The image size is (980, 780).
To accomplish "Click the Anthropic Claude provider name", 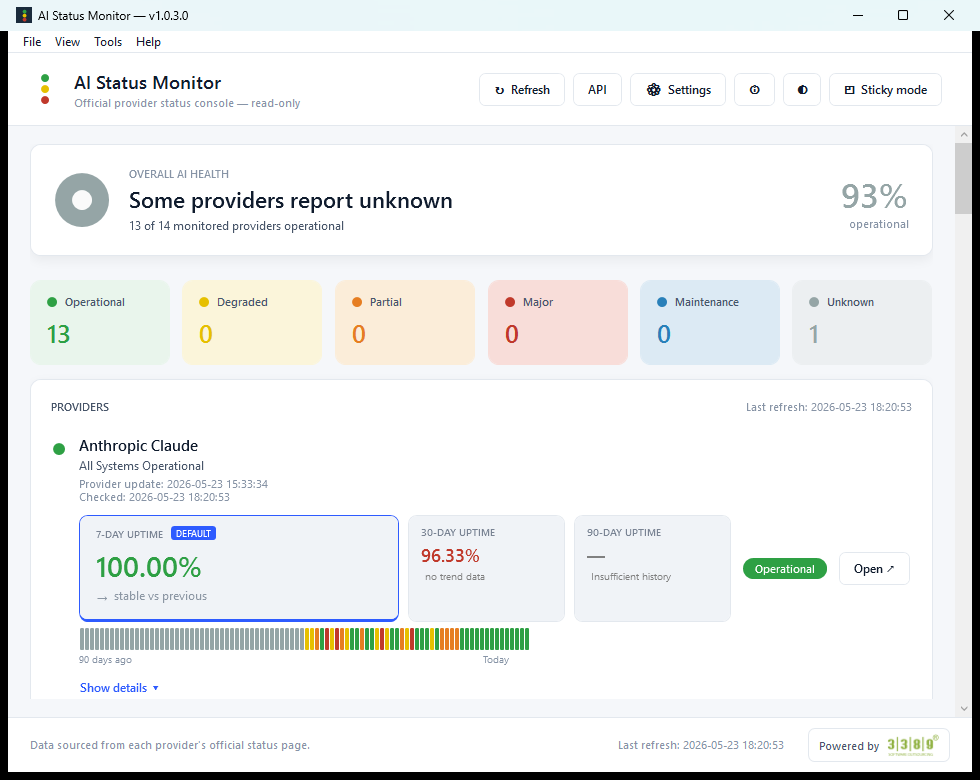I will pos(138,446).
